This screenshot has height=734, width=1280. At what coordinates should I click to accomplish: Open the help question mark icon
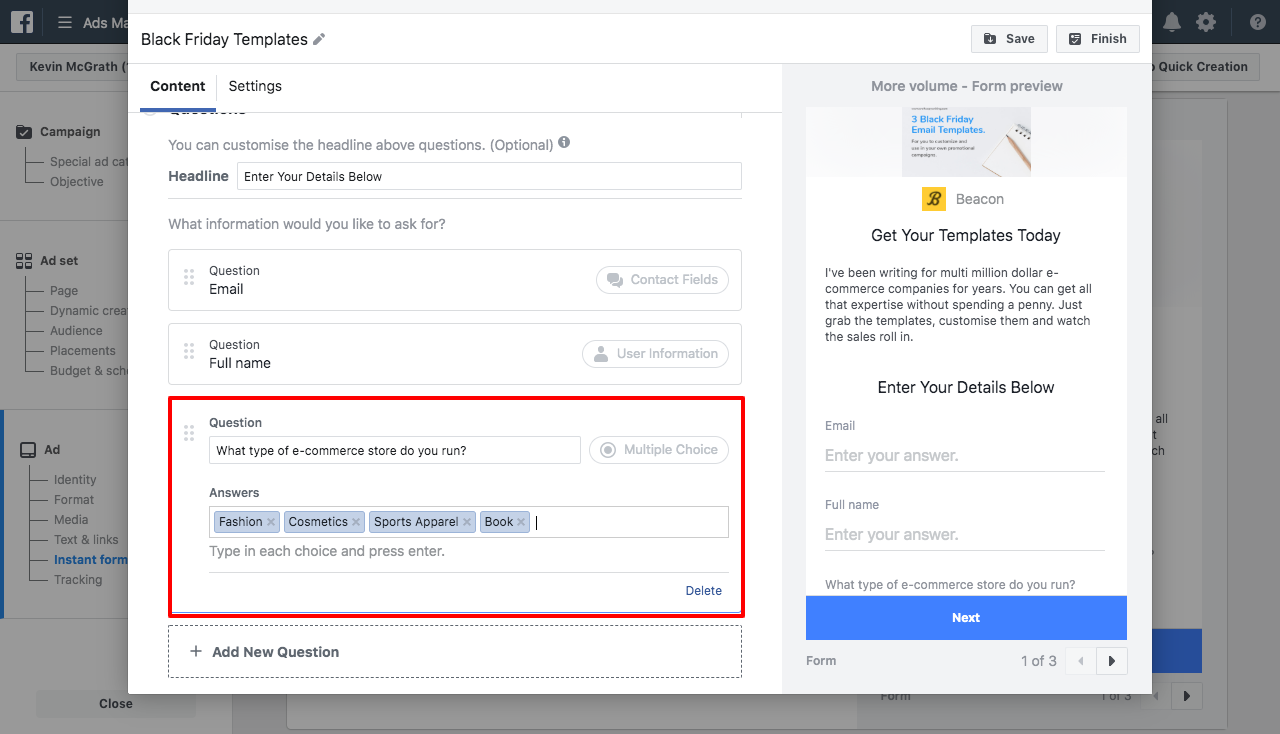click(1257, 21)
